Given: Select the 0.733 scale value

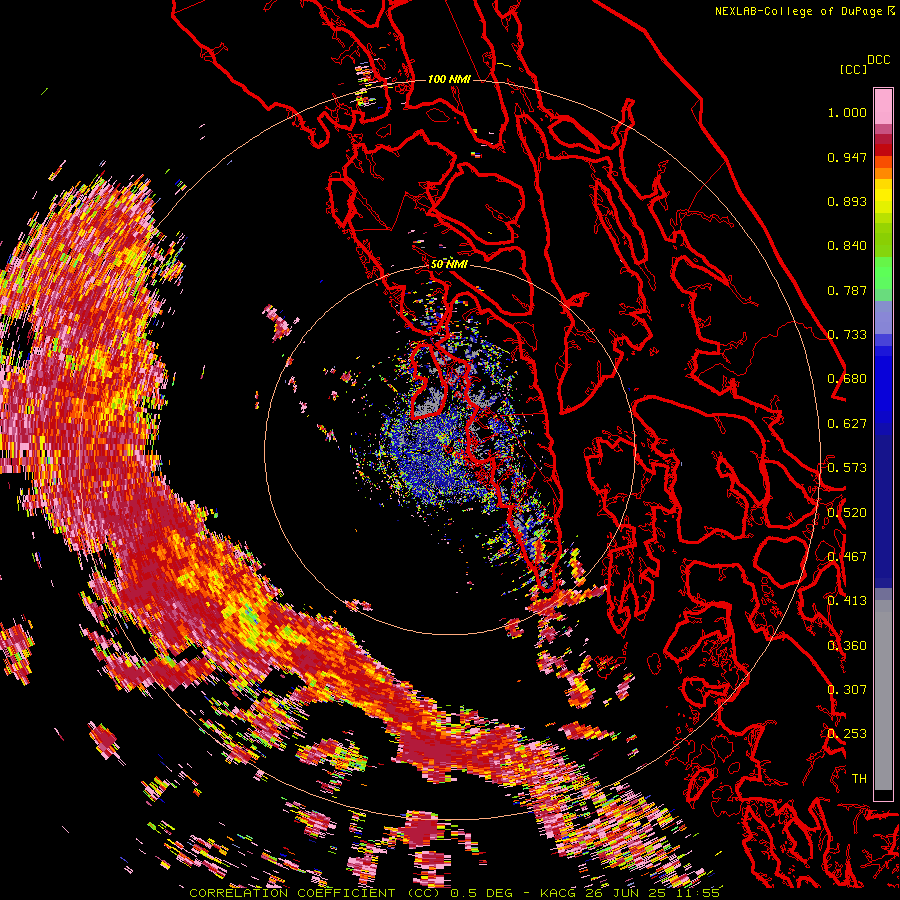Looking at the screenshot, I should click(847, 335).
